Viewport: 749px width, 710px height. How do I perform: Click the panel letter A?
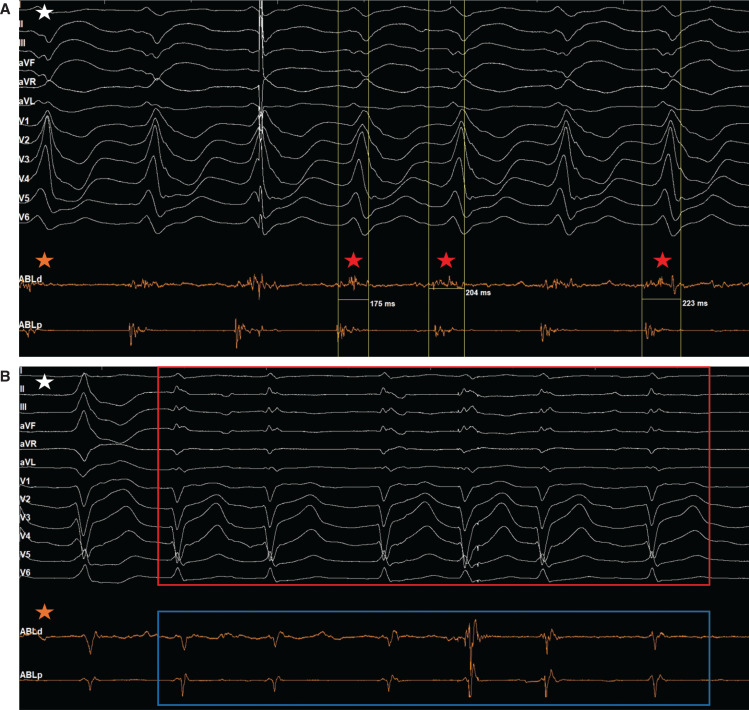[x=5, y=9]
